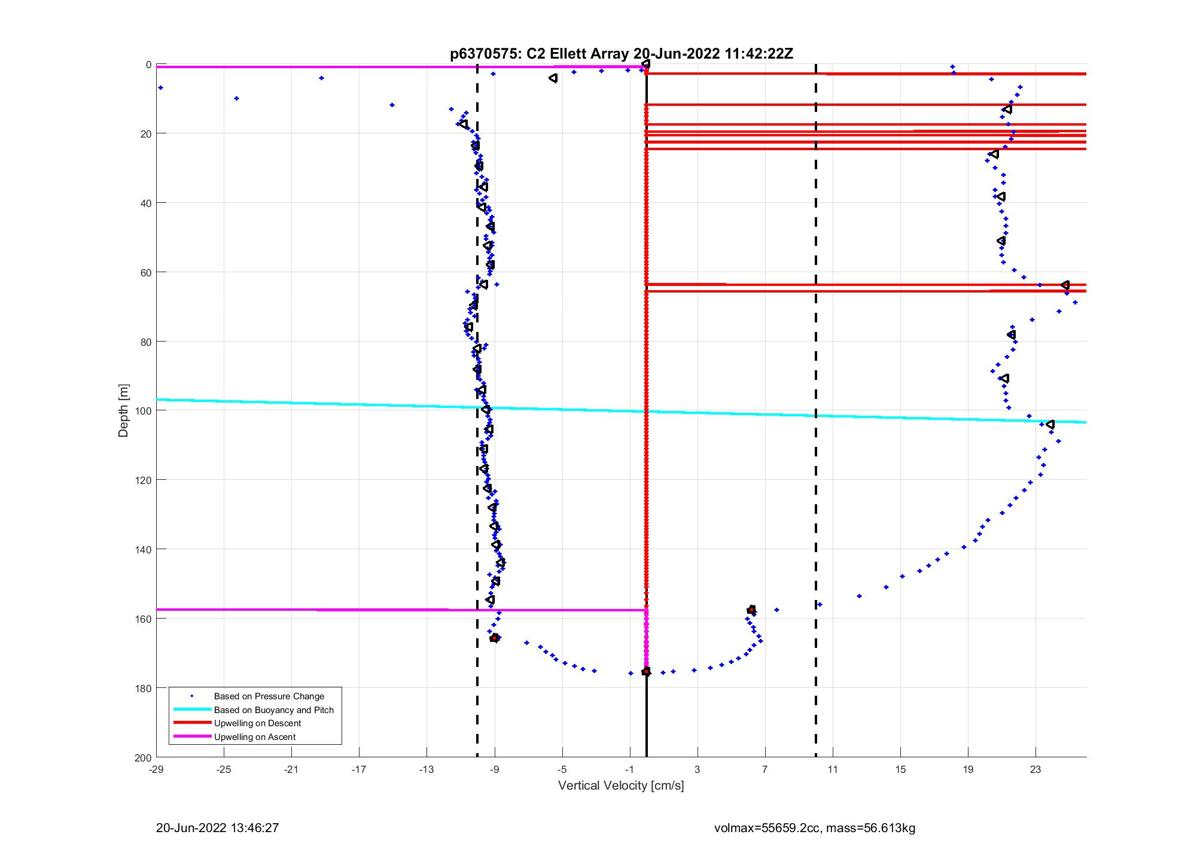
Task: Pick the magenta line sample in legend
Action: coord(190,737)
